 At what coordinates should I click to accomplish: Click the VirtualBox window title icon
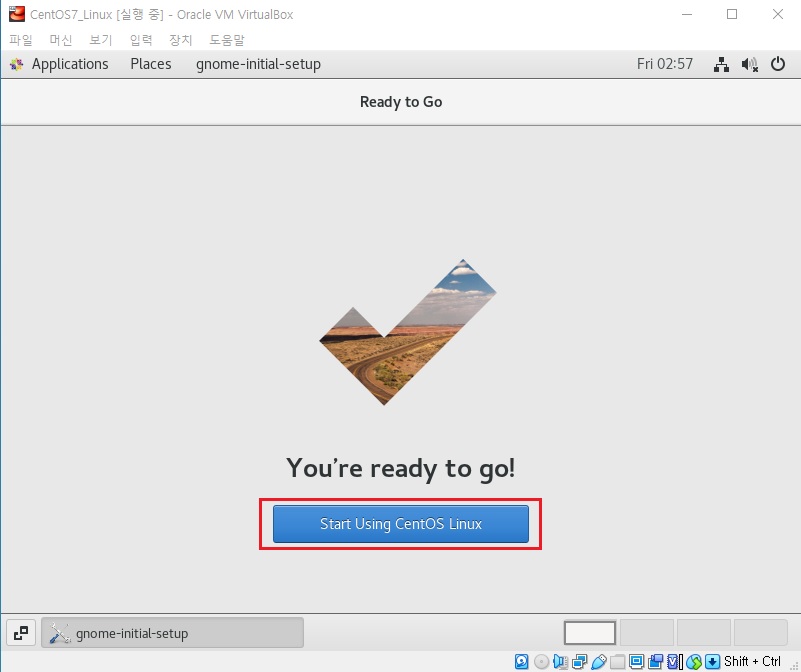pyautogui.click(x=17, y=14)
